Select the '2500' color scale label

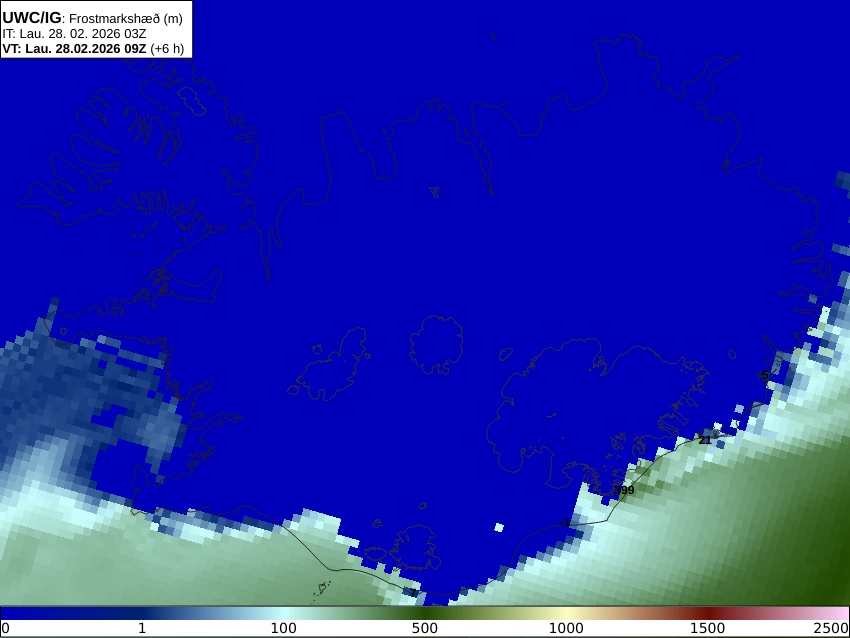click(831, 629)
